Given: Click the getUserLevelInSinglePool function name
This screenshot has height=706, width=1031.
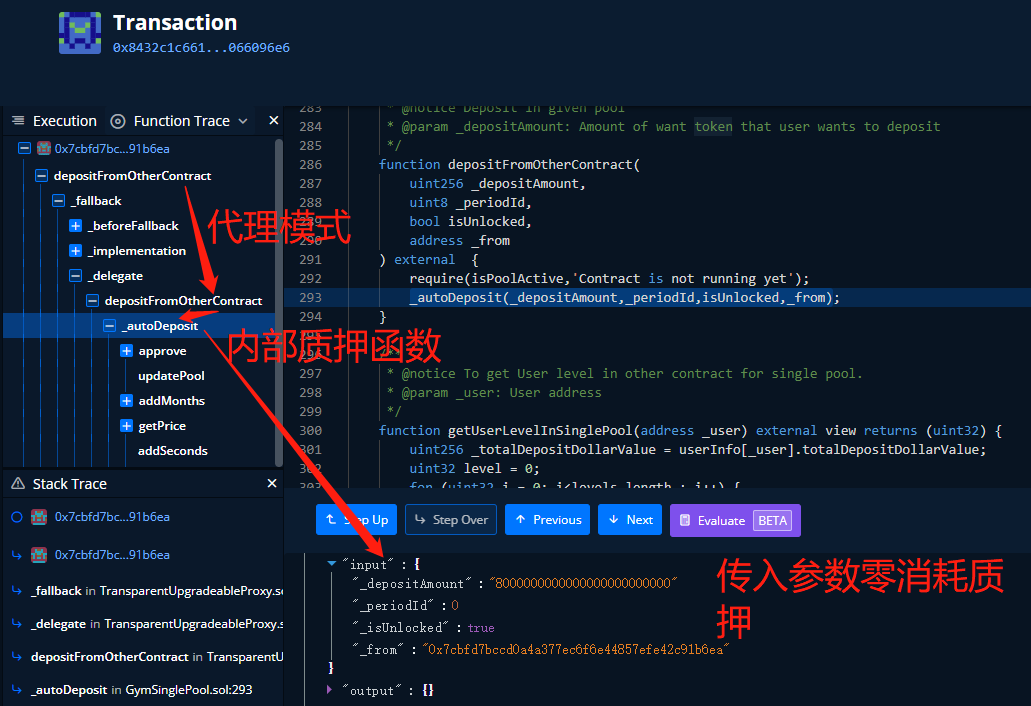Looking at the screenshot, I should pos(539,431).
